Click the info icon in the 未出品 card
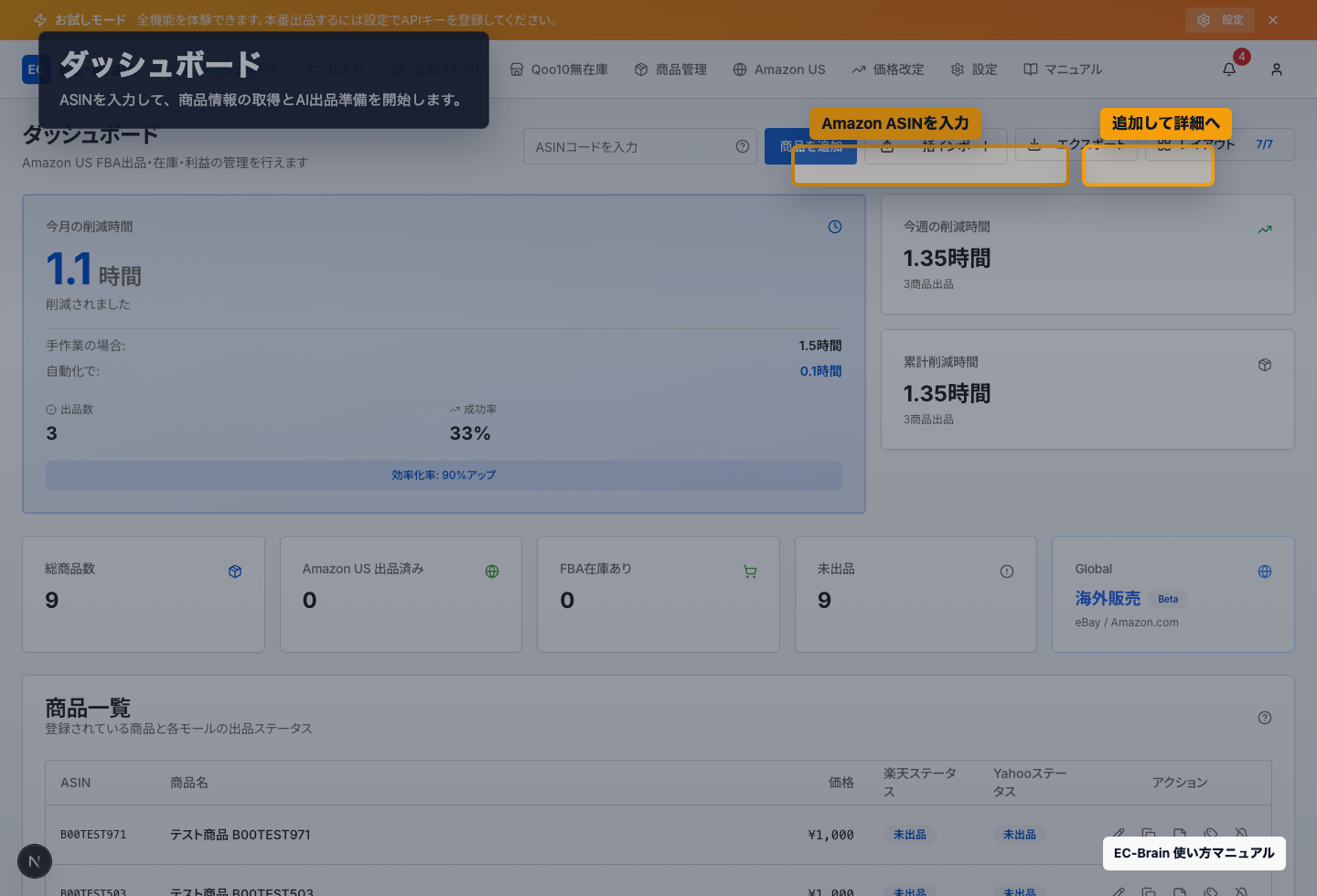Image resolution: width=1317 pixels, height=896 pixels. tap(1007, 571)
